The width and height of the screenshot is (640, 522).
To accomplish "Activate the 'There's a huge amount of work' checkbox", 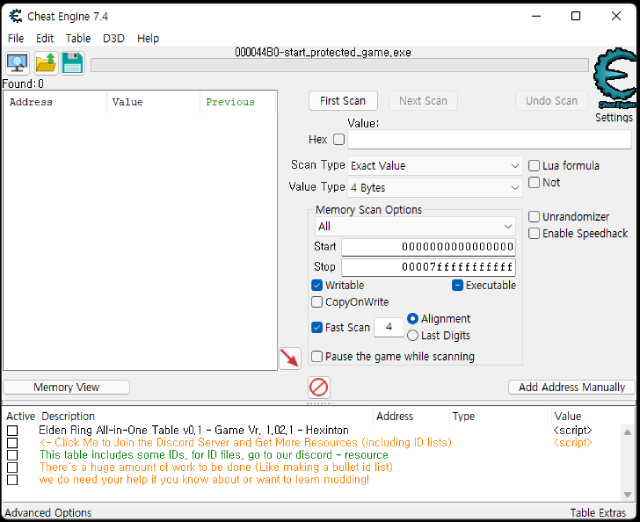I will point(13,467).
